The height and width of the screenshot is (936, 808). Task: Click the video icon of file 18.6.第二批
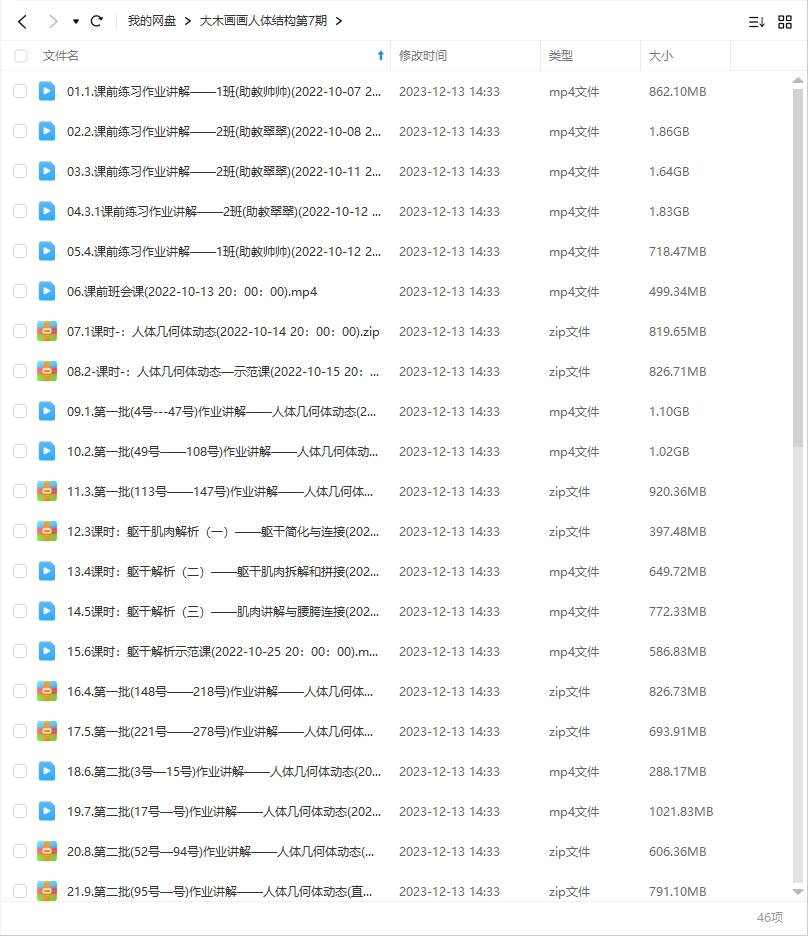point(47,771)
